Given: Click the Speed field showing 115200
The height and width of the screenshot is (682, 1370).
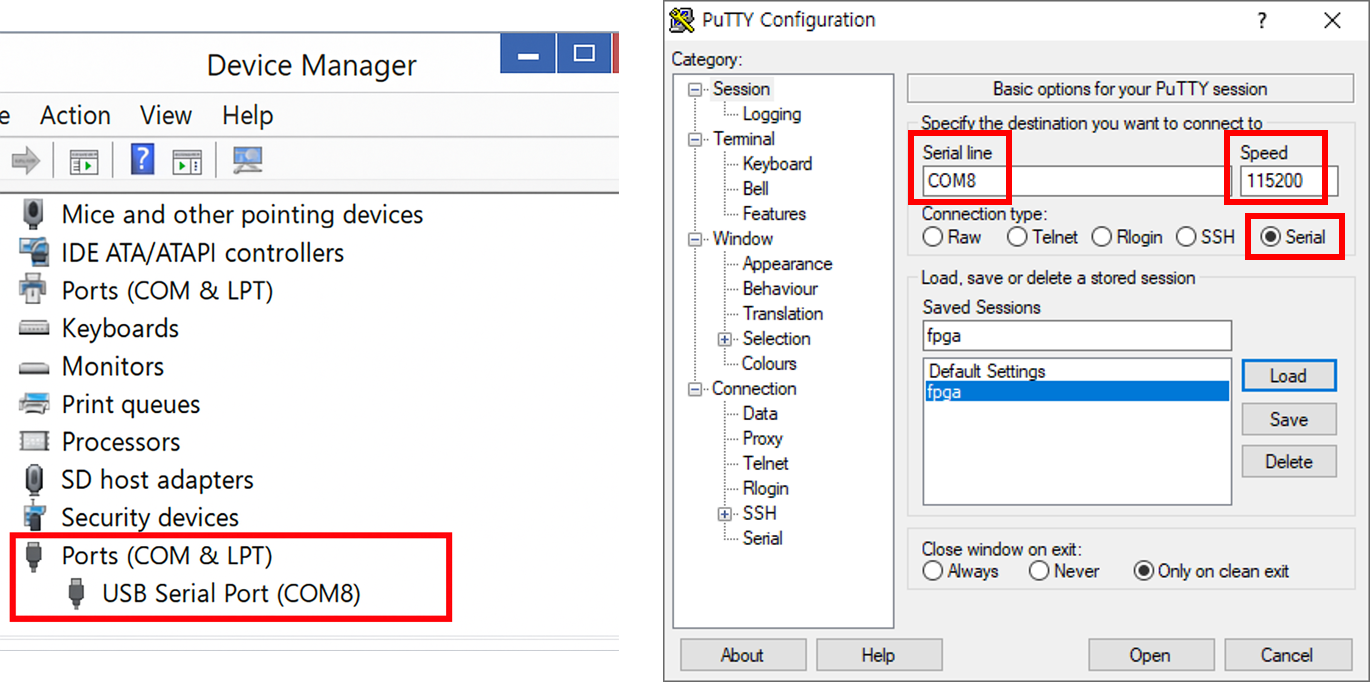Looking at the screenshot, I should click(x=1289, y=181).
